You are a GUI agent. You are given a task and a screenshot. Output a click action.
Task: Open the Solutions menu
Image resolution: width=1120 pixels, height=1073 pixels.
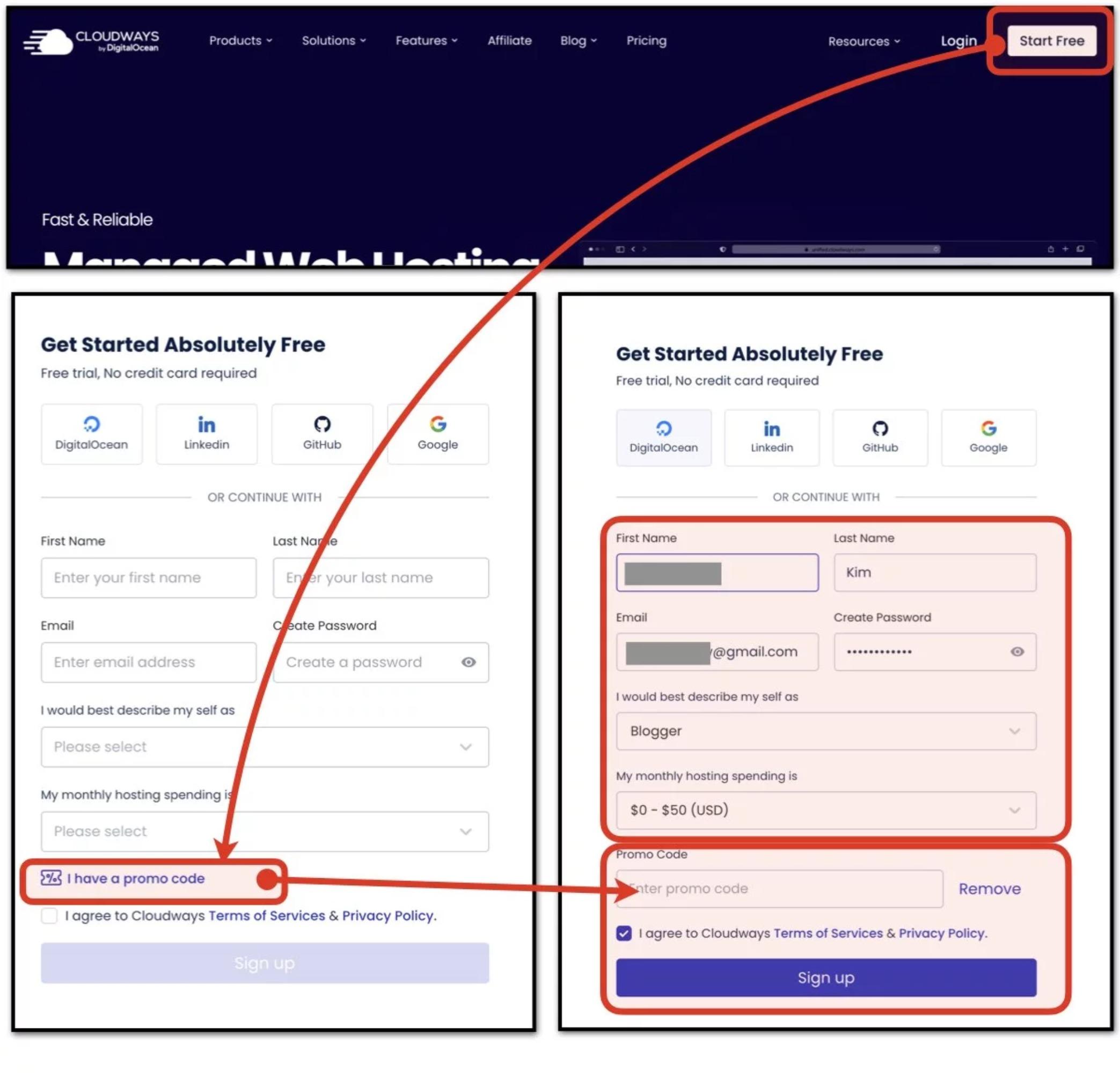[x=334, y=41]
